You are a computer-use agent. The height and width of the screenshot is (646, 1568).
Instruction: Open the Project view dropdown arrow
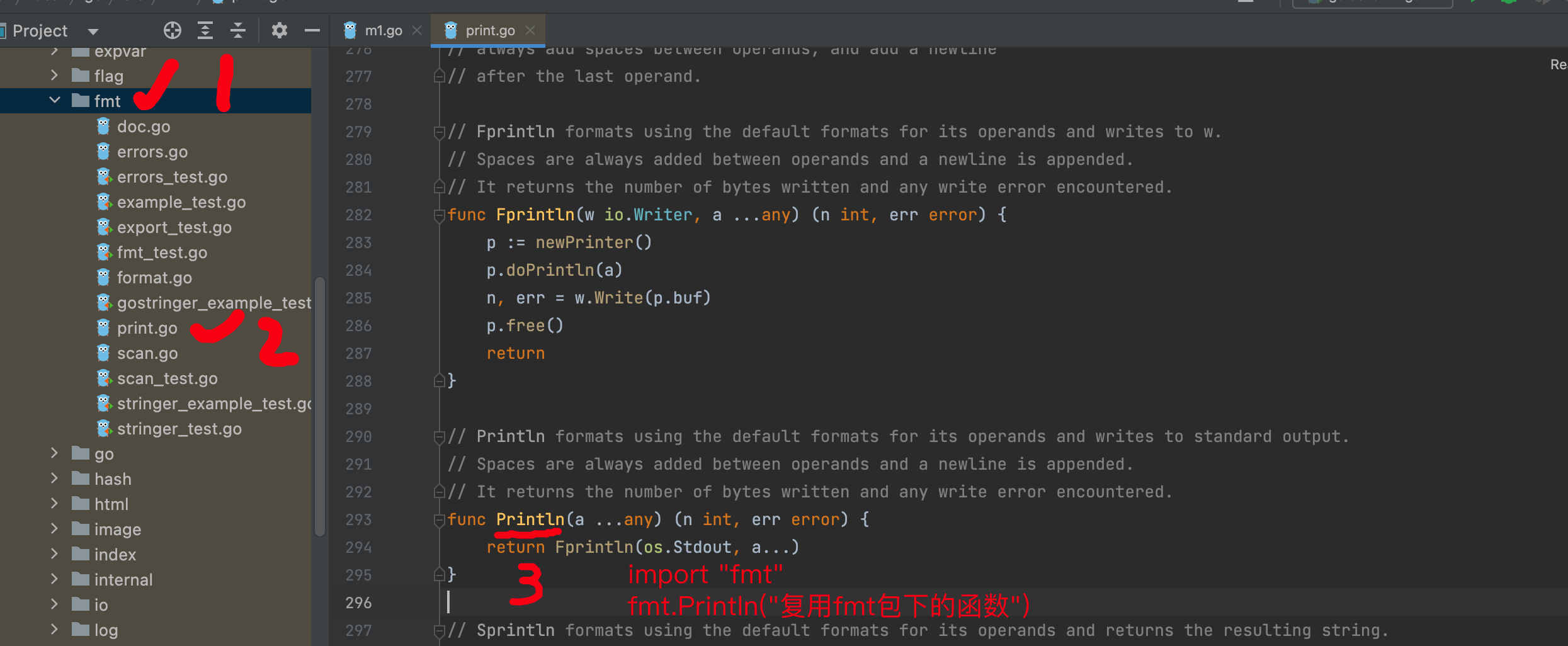93,31
